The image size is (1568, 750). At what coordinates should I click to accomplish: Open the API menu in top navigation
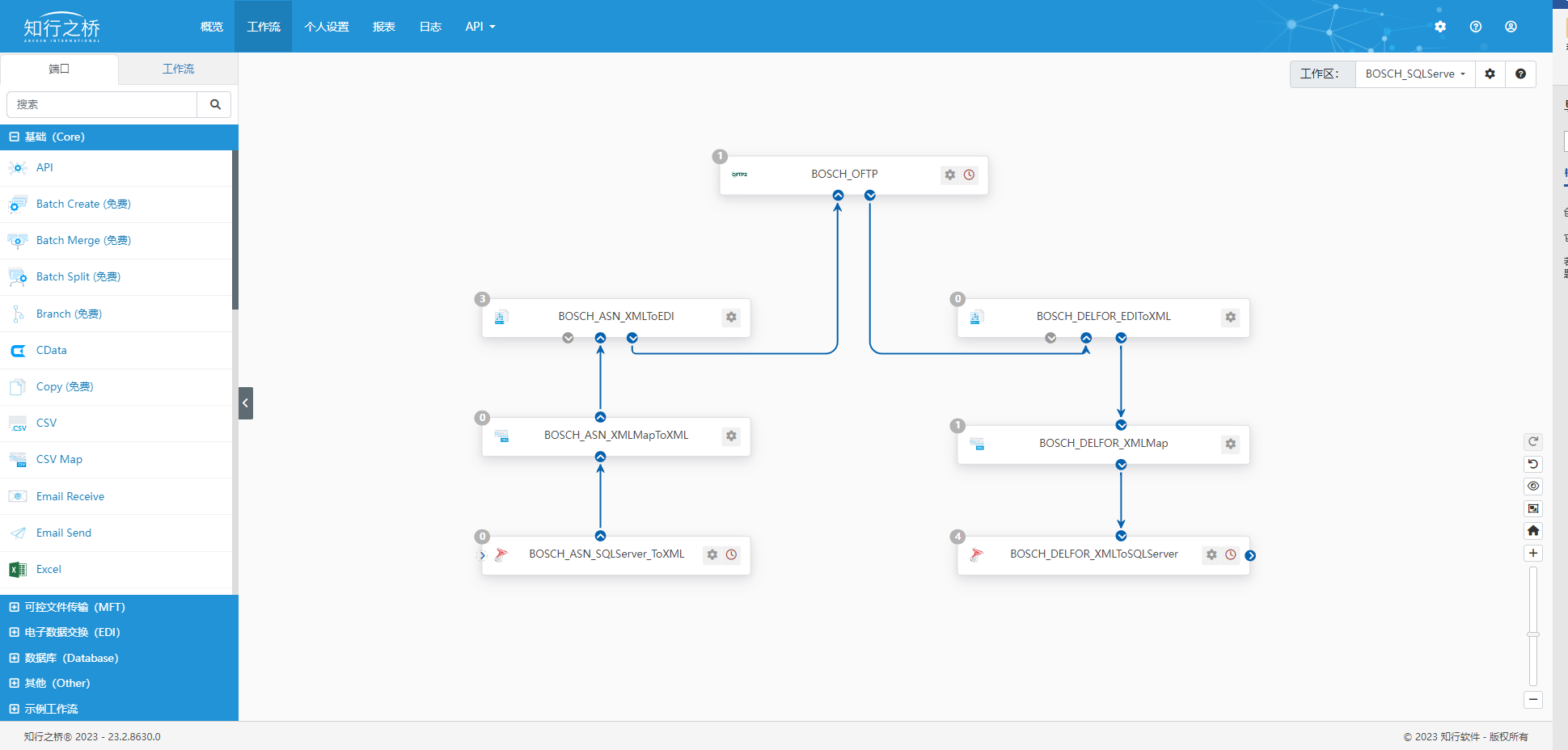(x=480, y=27)
